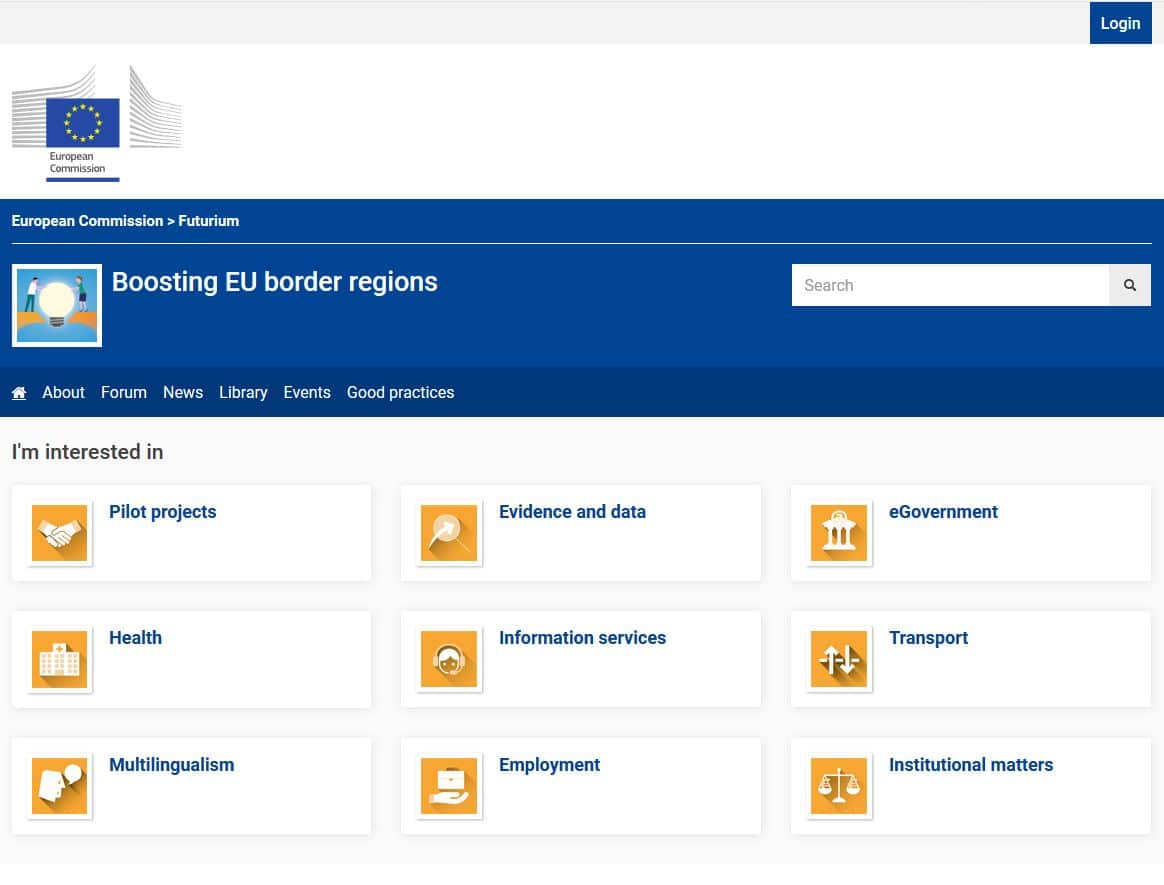Focus the Search input field
Screen dimensions: 1164x885
pyautogui.click(x=950, y=285)
